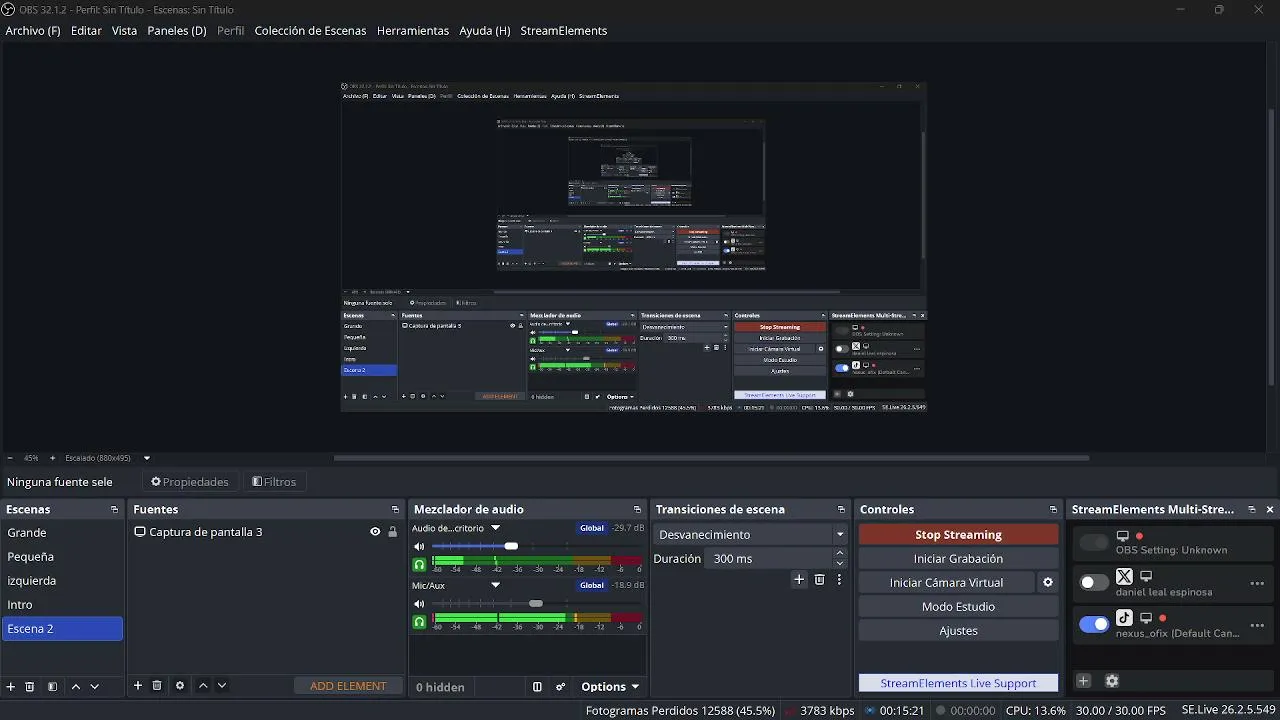Toggle Global badge for Mic/Aux

point(592,585)
